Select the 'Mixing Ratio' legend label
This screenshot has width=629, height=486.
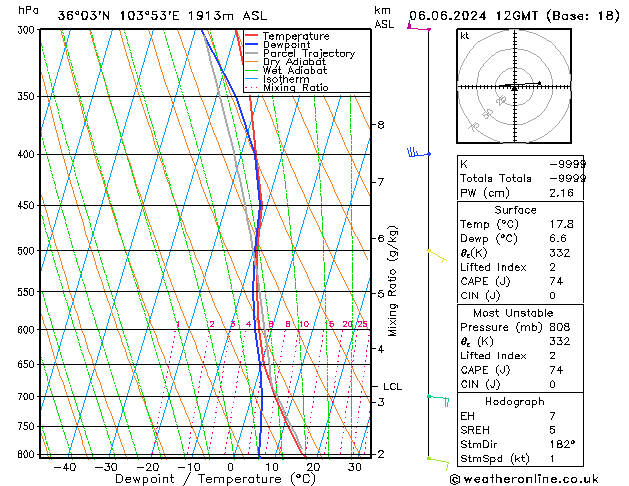coord(296,87)
